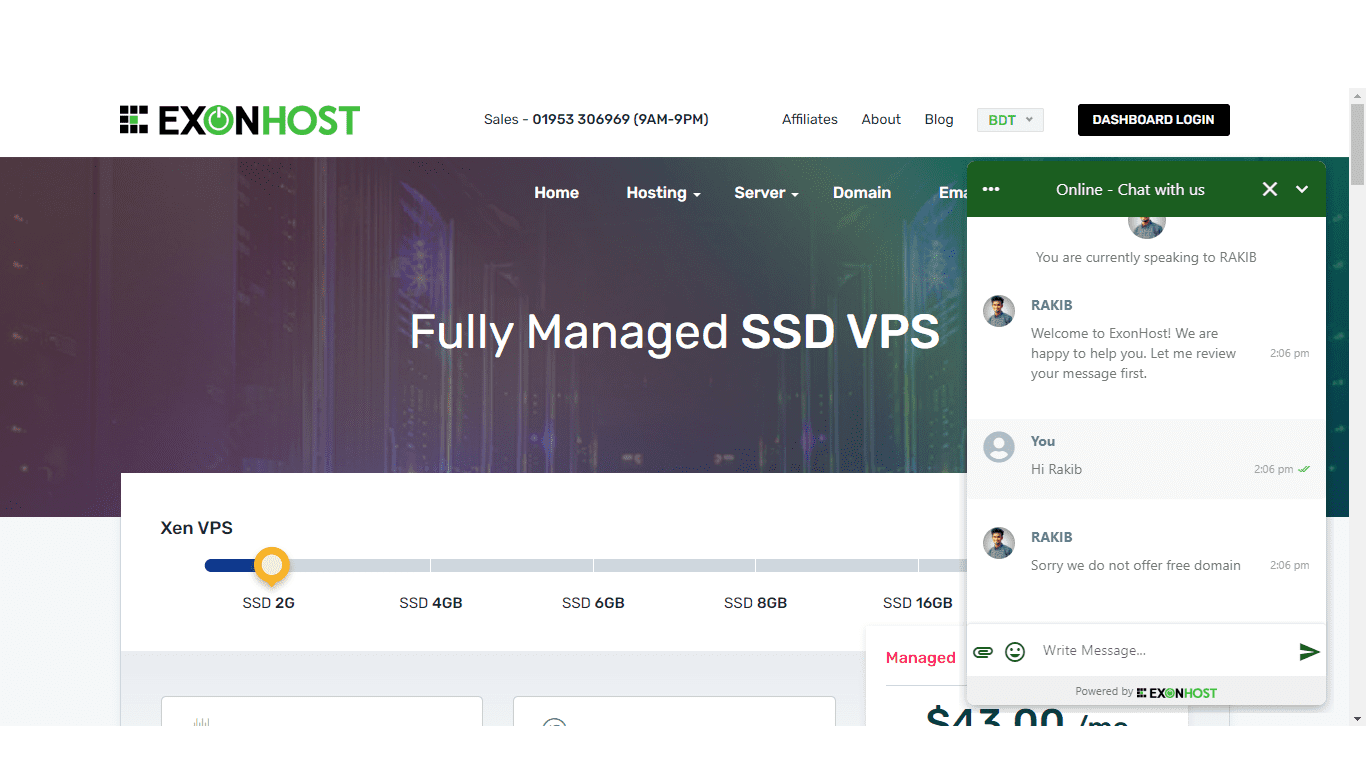1366x768 pixels.
Task: Click the orange Xen VPS slider handle
Action: (272, 565)
